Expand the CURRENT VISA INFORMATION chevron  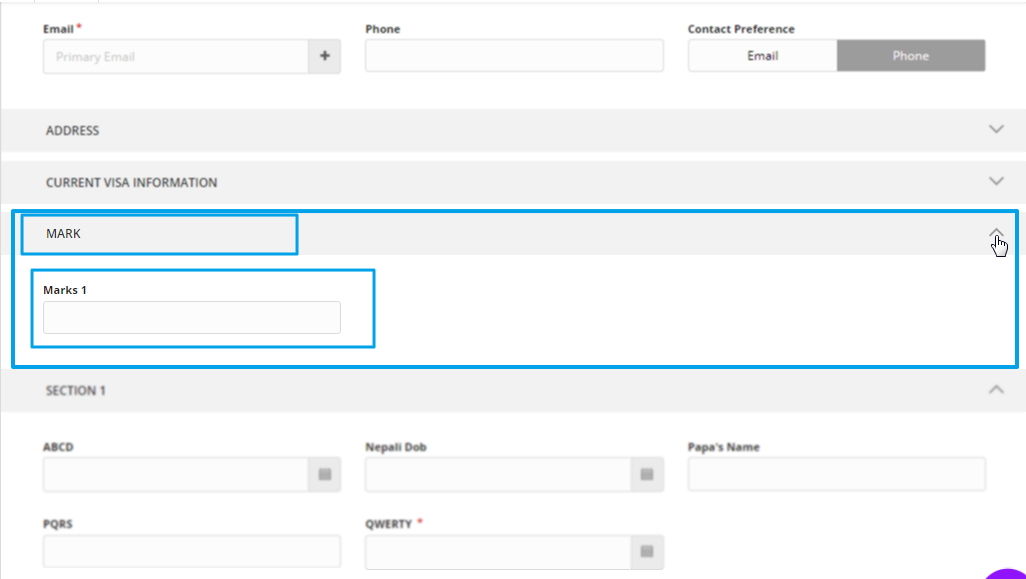coord(995,182)
